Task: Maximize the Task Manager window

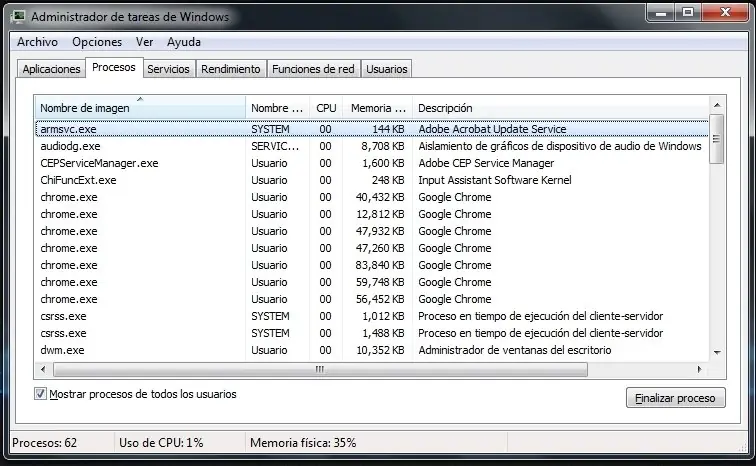Action: click(x=688, y=13)
